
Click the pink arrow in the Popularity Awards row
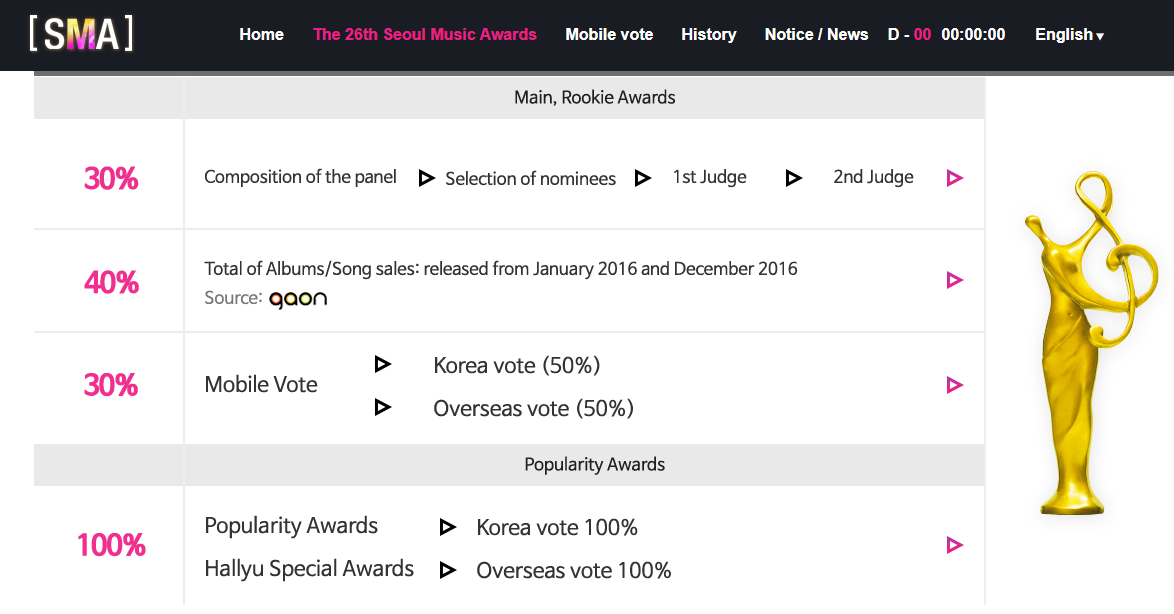[x=954, y=545]
